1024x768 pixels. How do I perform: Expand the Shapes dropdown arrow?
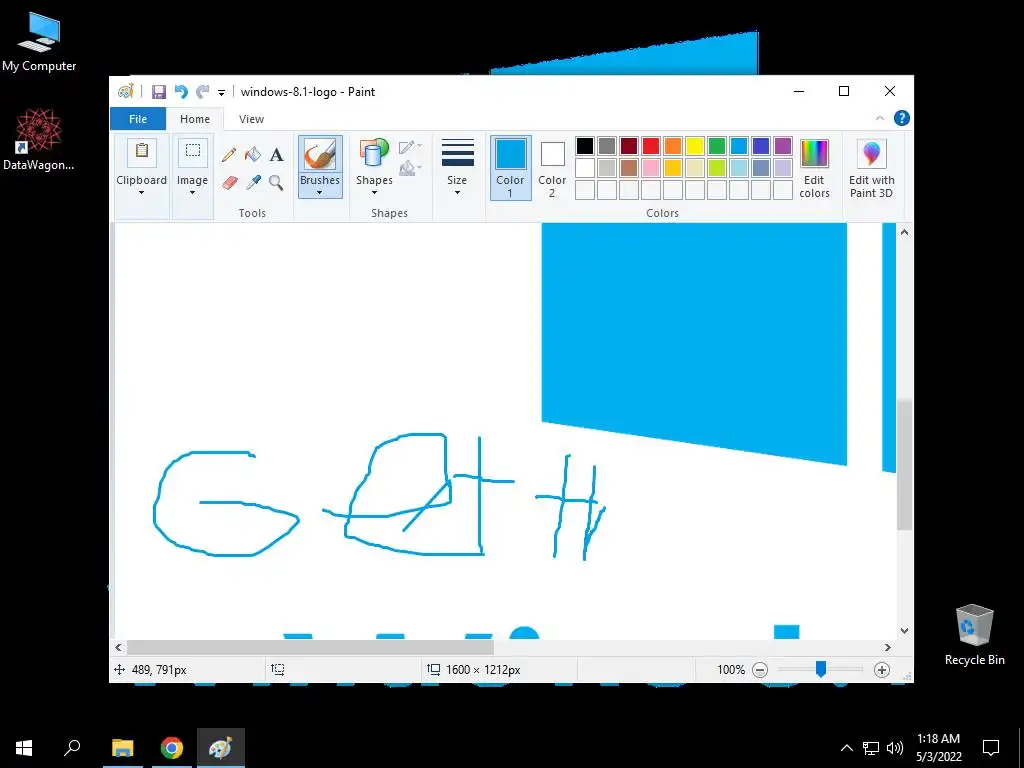pyautogui.click(x=374, y=193)
